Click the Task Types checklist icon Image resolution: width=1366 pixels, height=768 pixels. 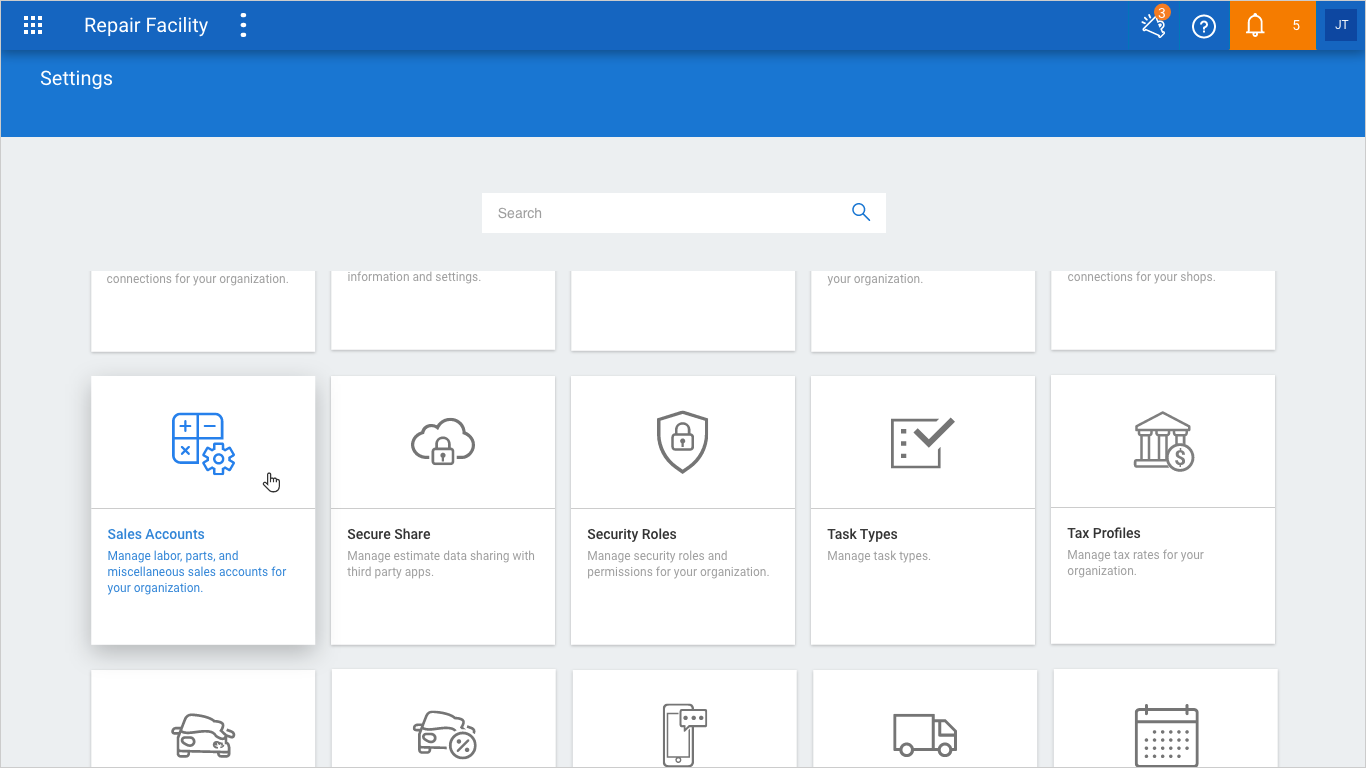click(922, 442)
